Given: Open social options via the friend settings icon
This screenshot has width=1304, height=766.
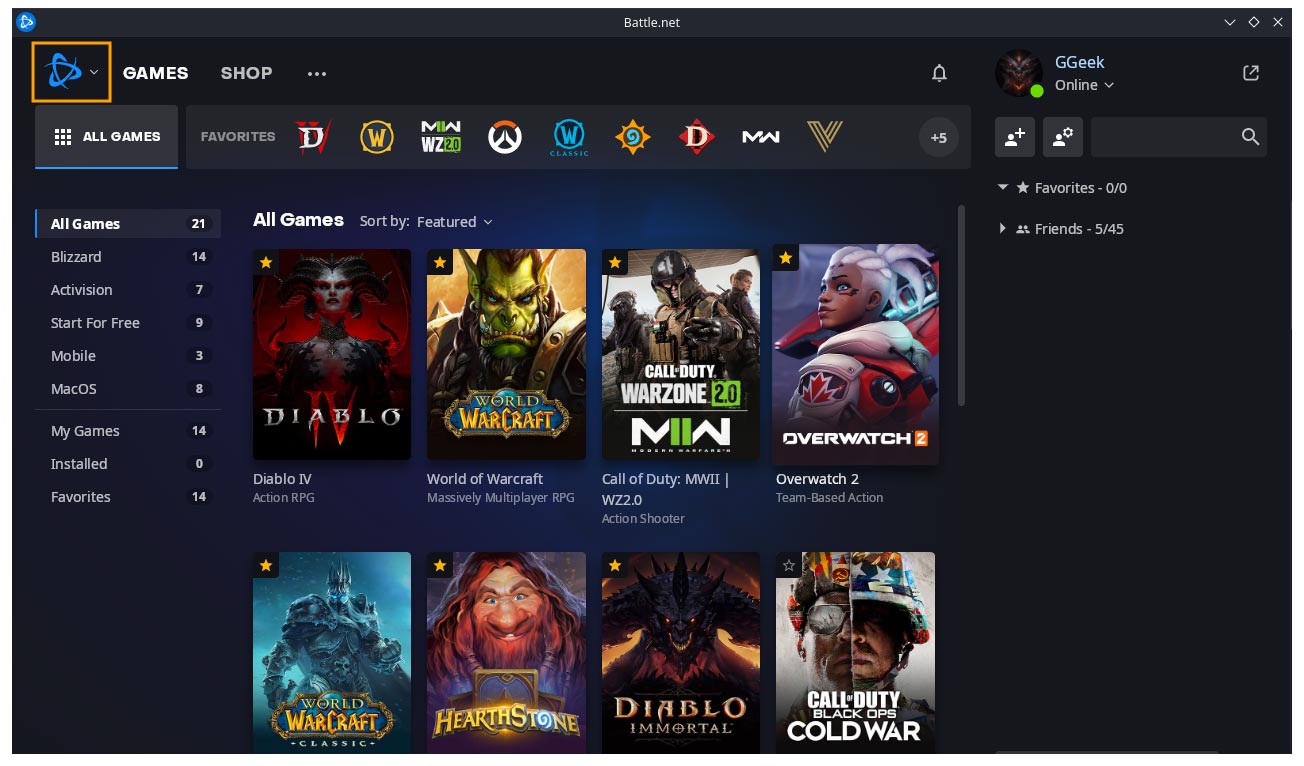Looking at the screenshot, I should 1062,137.
